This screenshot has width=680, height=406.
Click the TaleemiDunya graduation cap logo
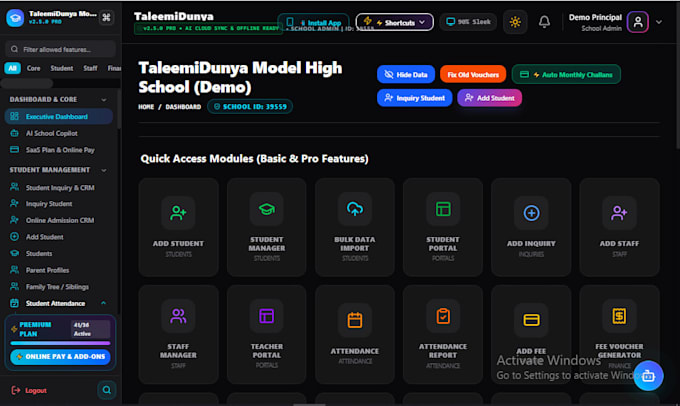[x=15, y=18]
